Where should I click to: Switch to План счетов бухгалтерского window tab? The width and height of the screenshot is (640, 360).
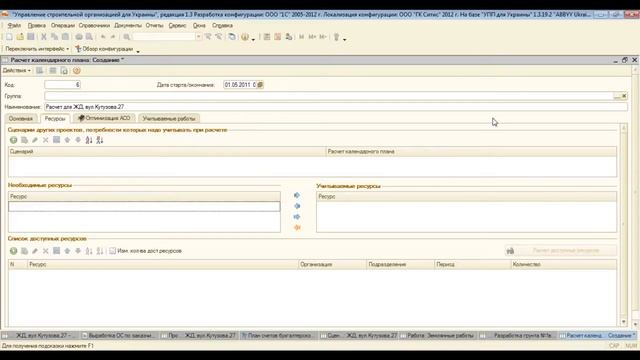(278, 336)
